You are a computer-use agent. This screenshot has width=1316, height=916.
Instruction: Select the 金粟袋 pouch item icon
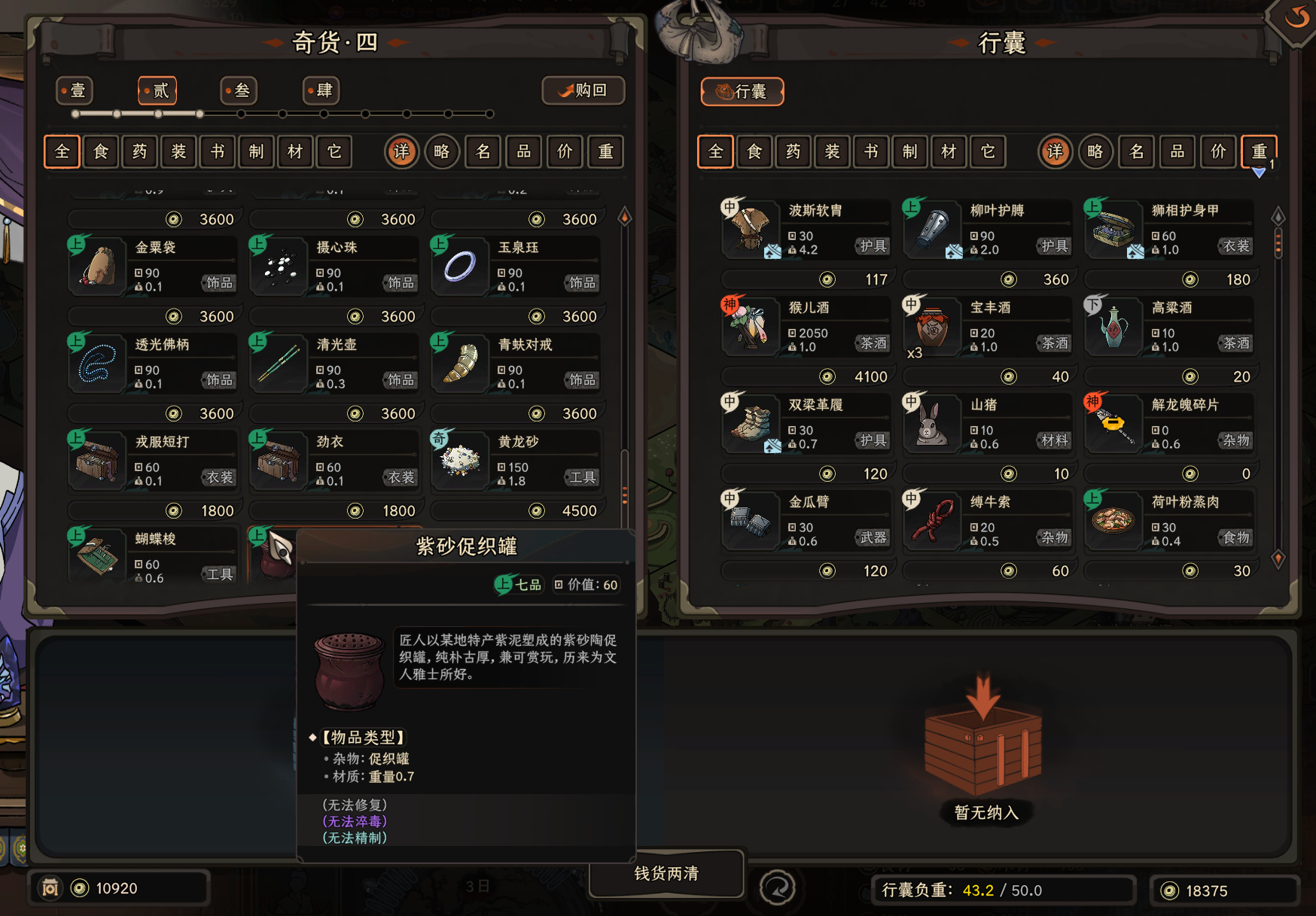[98, 266]
